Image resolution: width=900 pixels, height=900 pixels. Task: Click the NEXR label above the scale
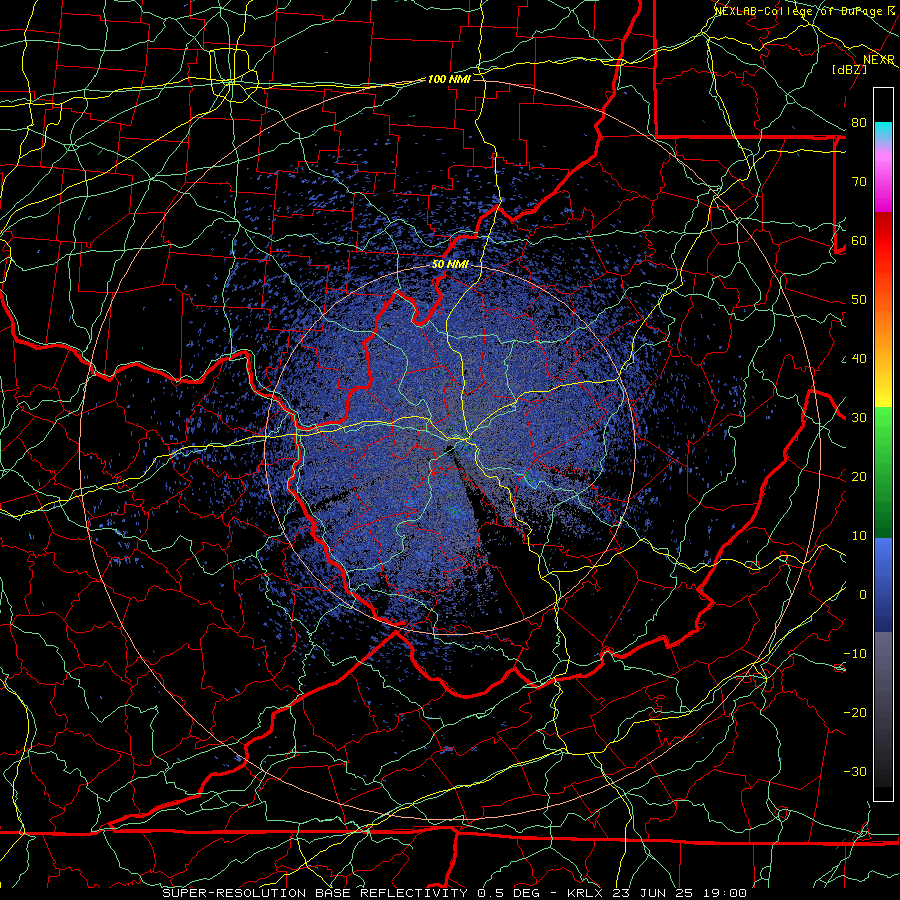pos(878,60)
